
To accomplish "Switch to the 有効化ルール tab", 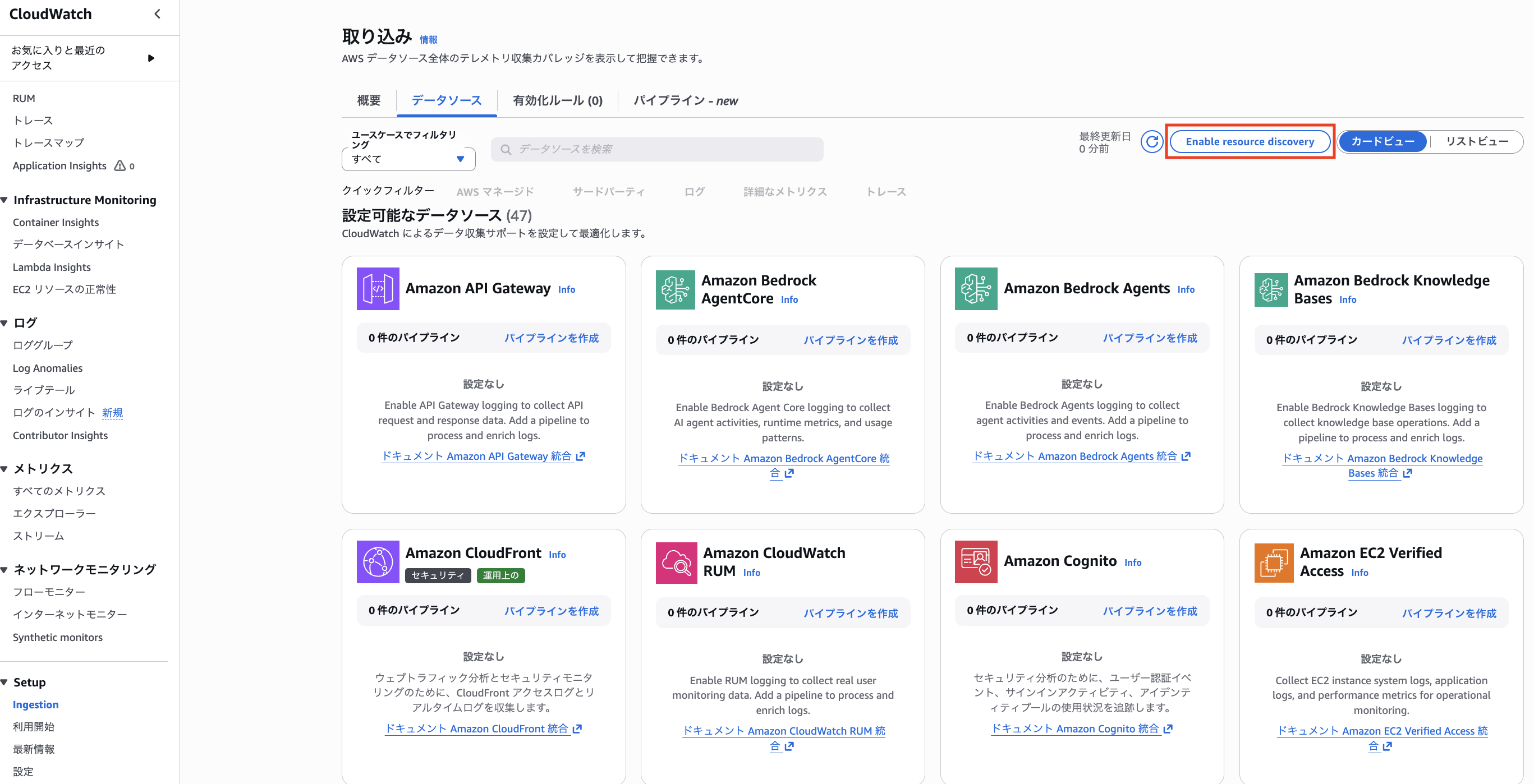I will point(557,100).
